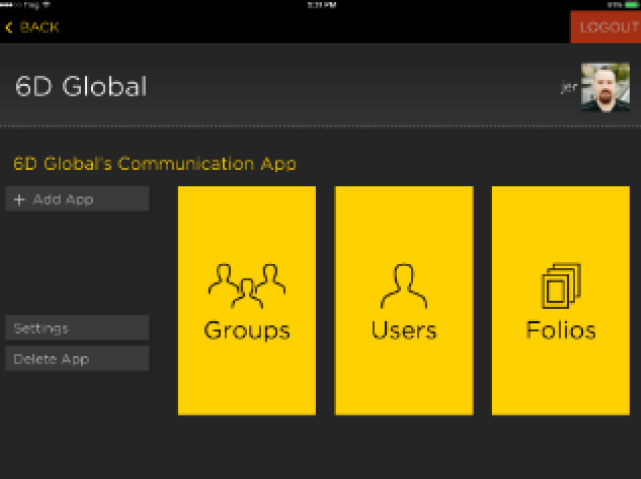Click the Users tile label
641x479 pixels.
pyautogui.click(x=404, y=331)
